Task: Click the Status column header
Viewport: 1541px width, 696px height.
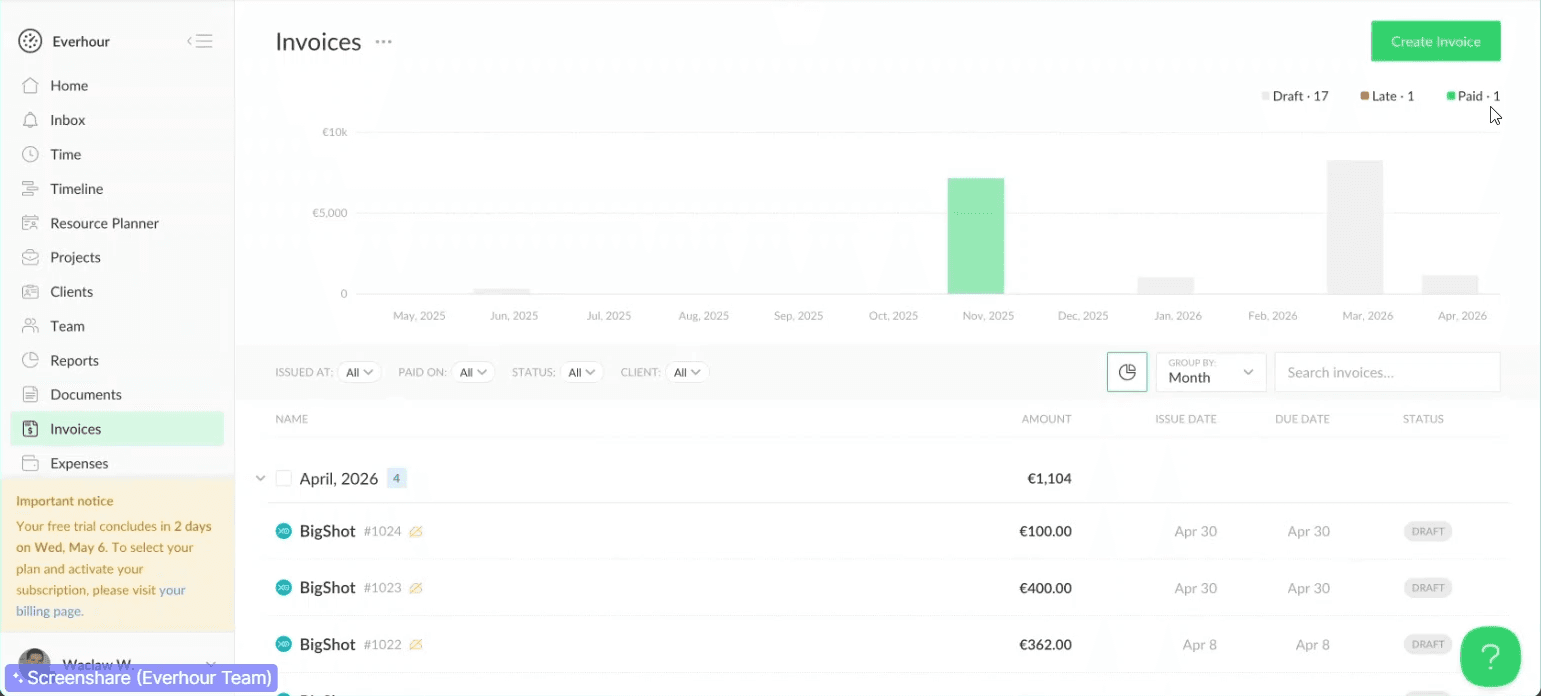Action: tap(1423, 419)
